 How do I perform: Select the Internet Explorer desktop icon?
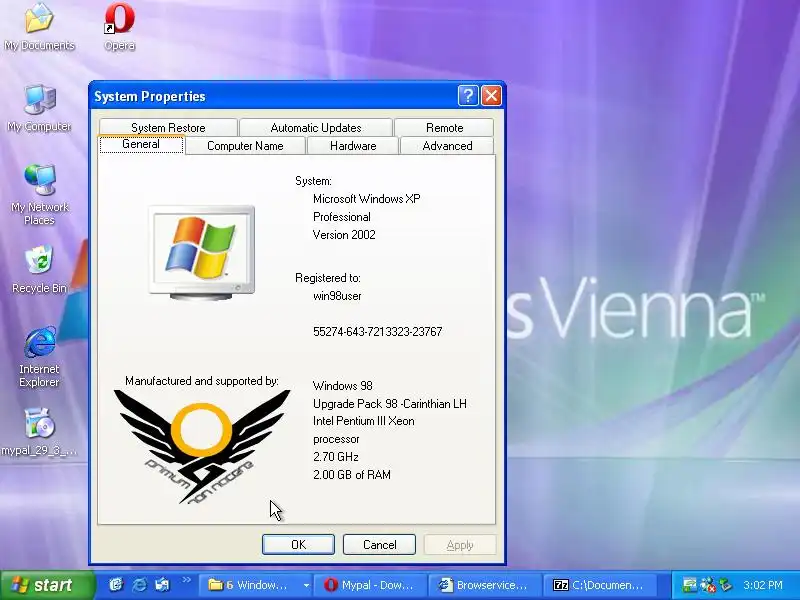coord(39,357)
